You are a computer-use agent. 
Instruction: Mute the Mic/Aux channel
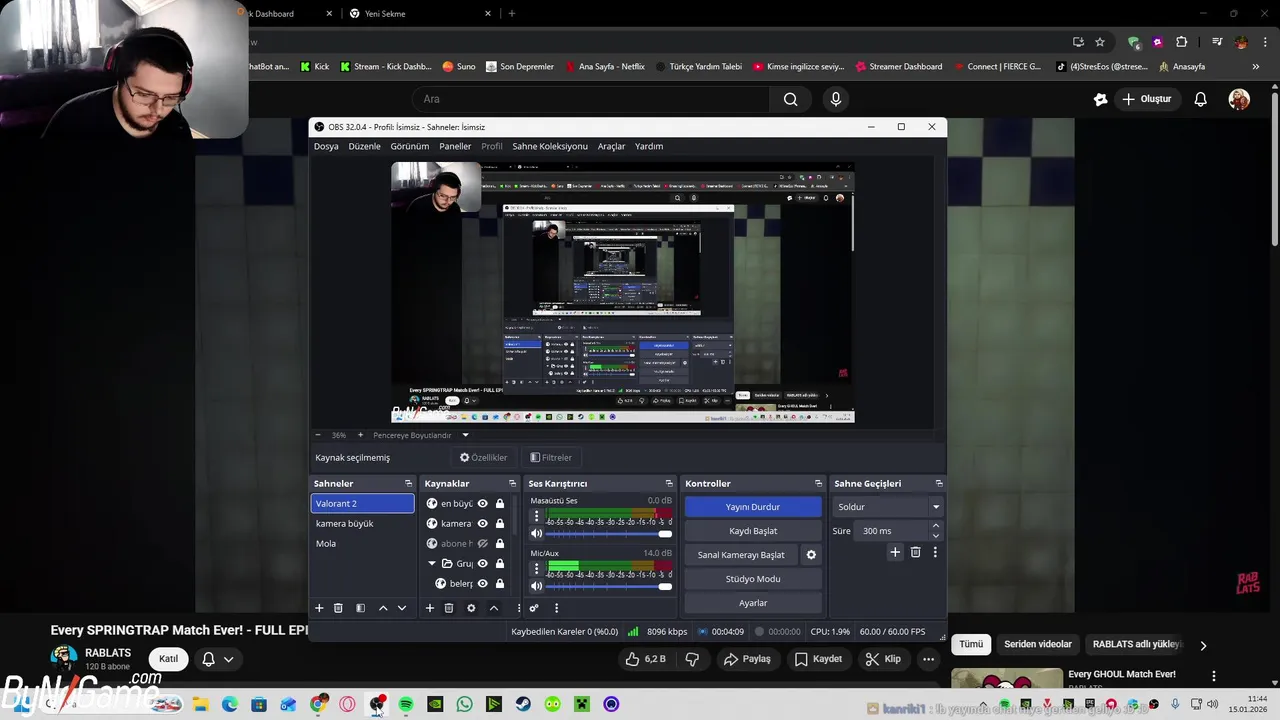click(x=536, y=585)
